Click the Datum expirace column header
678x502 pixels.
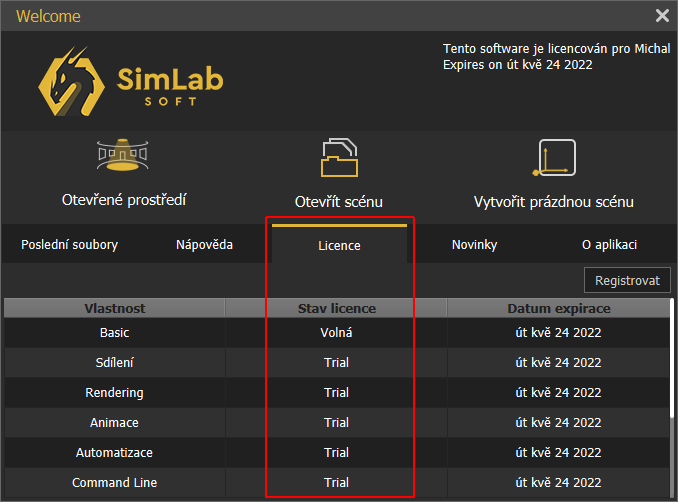click(x=558, y=308)
